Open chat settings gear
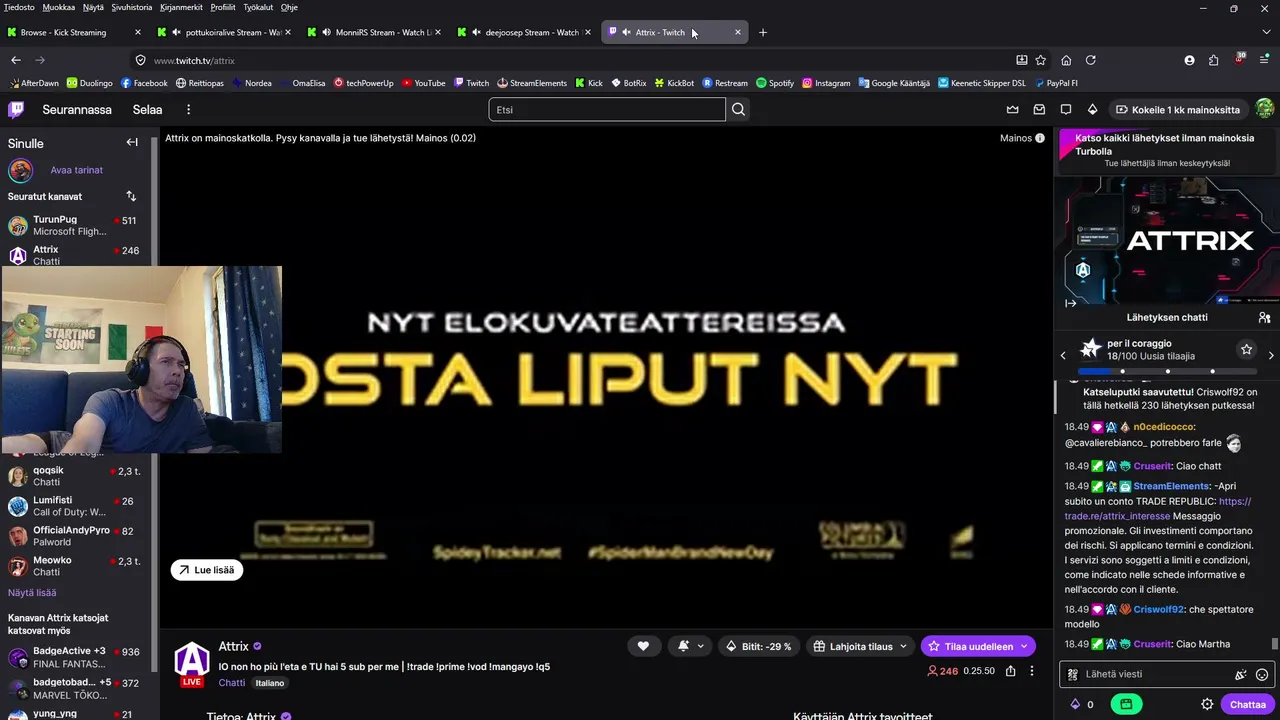 (x=1207, y=704)
